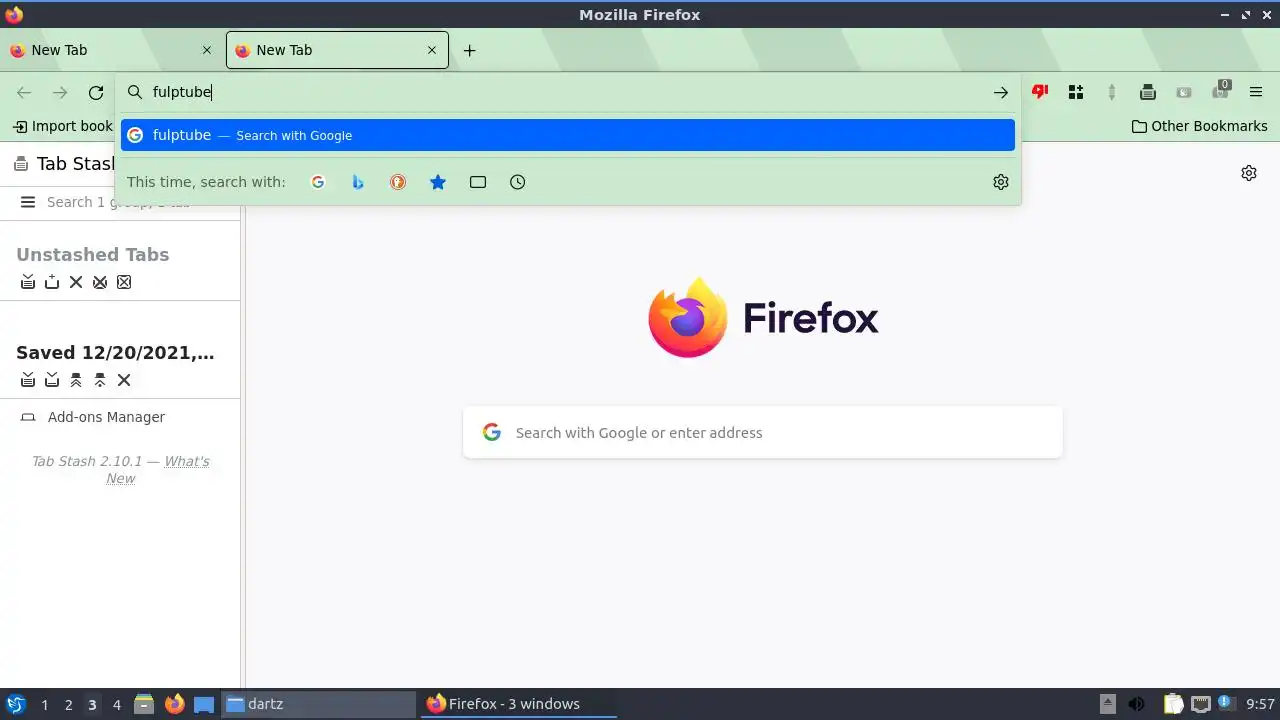Open the file manager from the taskbar

[144, 704]
